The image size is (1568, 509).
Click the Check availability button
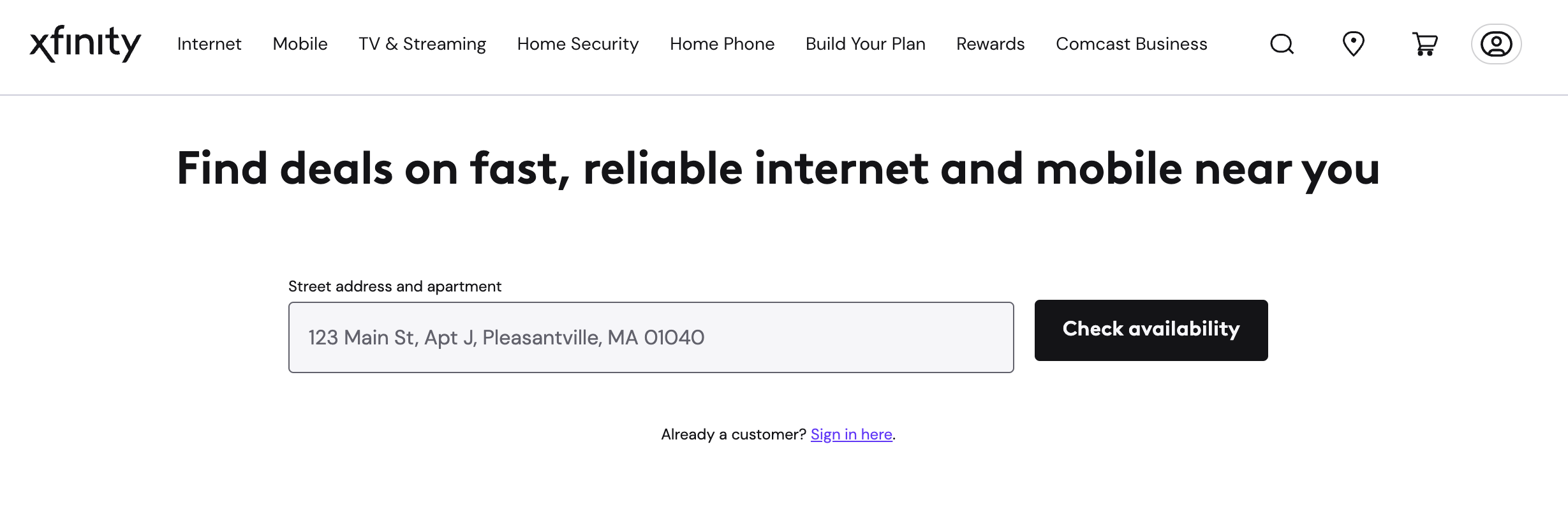(x=1150, y=330)
